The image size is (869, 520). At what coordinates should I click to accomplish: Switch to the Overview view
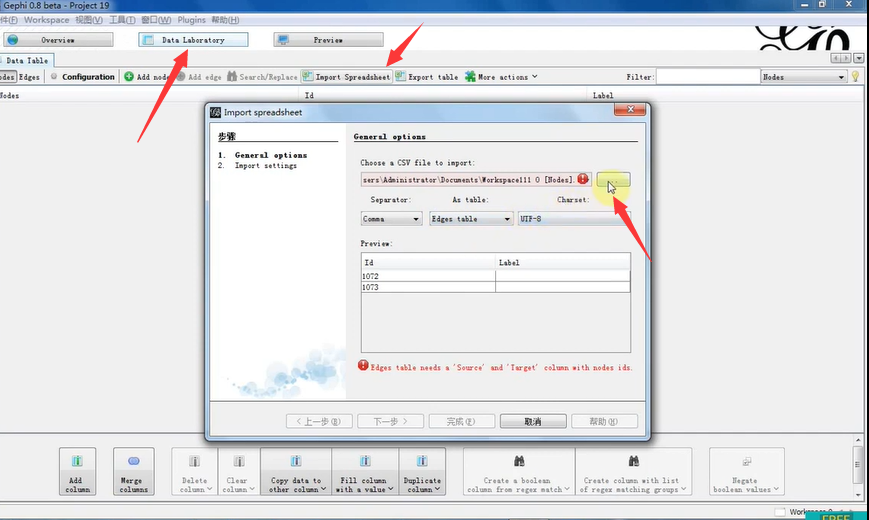click(58, 40)
